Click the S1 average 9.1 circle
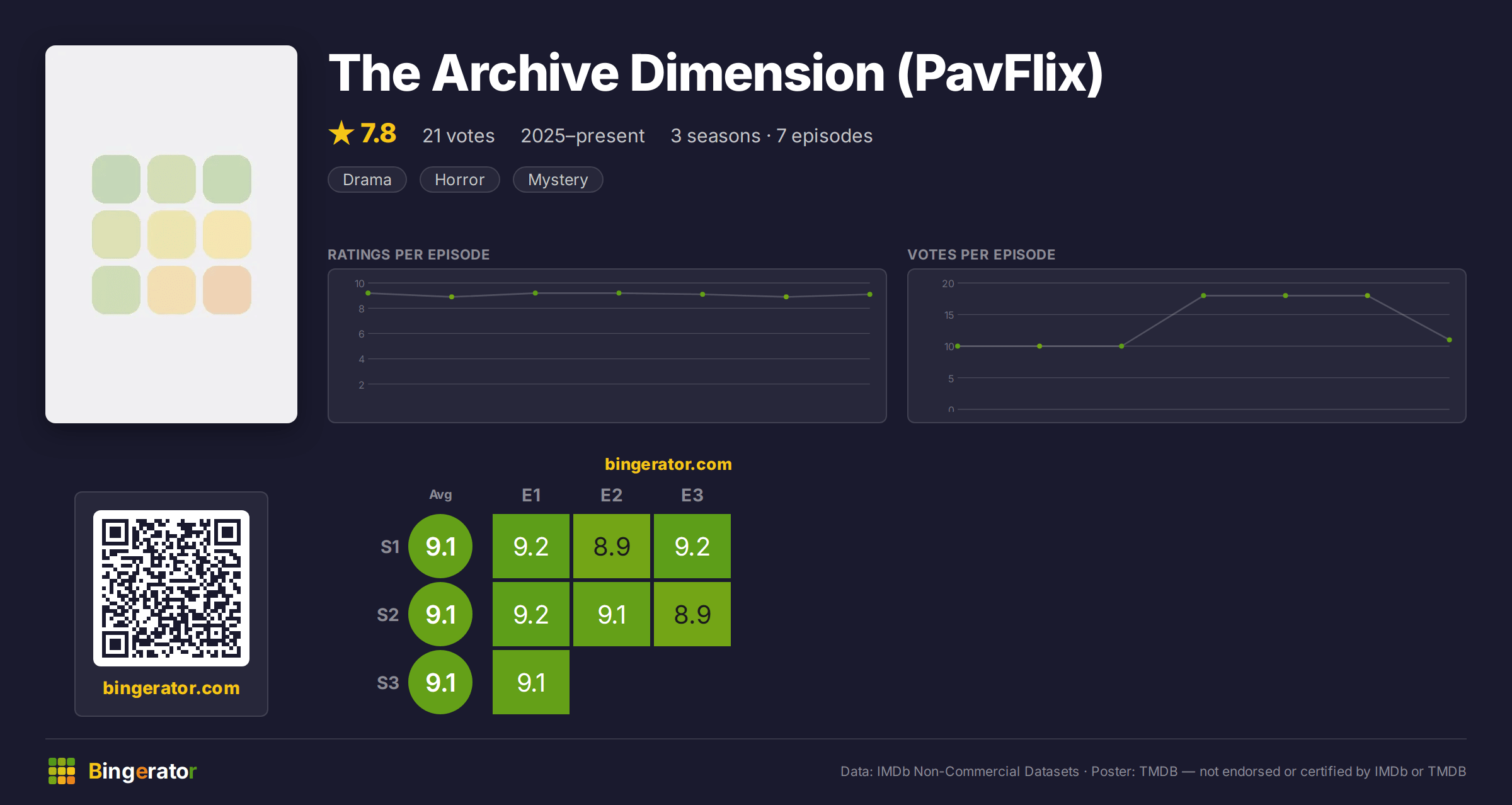This screenshot has height=805, width=1512. pyautogui.click(x=440, y=546)
